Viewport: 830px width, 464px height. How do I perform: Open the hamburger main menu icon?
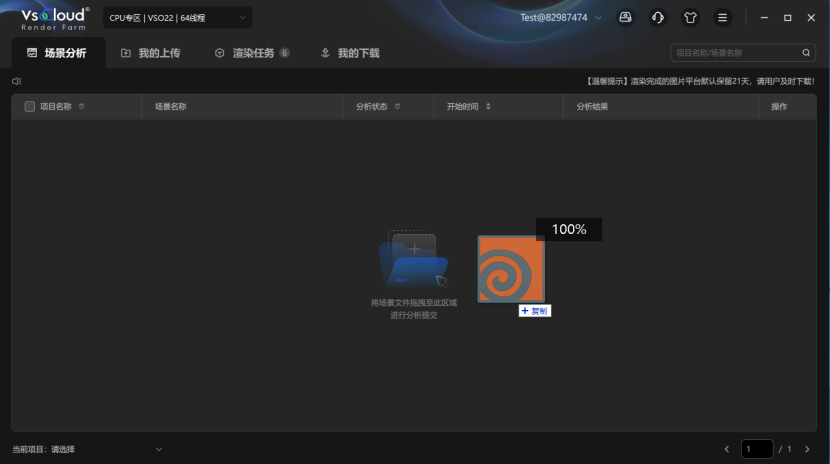722,18
